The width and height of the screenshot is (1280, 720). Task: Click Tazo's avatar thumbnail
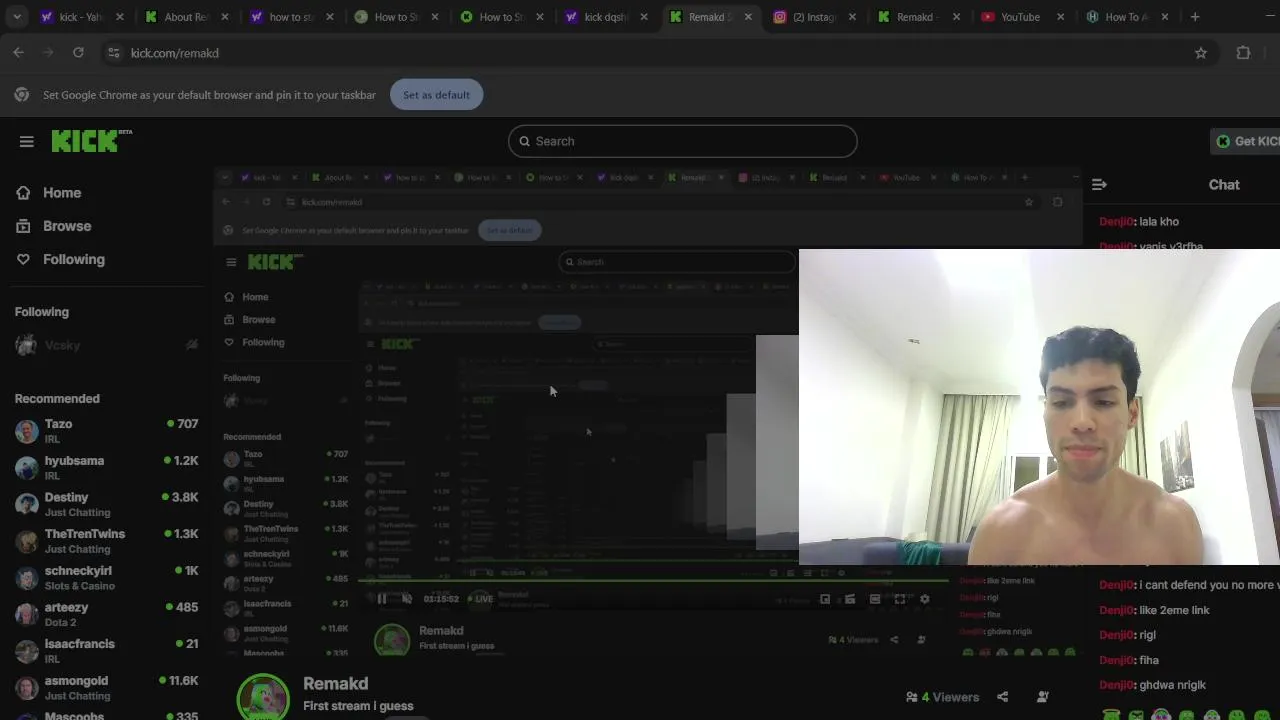(x=27, y=431)
